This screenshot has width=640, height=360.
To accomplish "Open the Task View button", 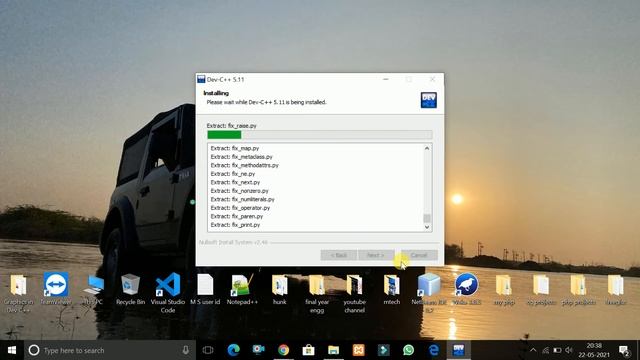I will tap(208, 350).
